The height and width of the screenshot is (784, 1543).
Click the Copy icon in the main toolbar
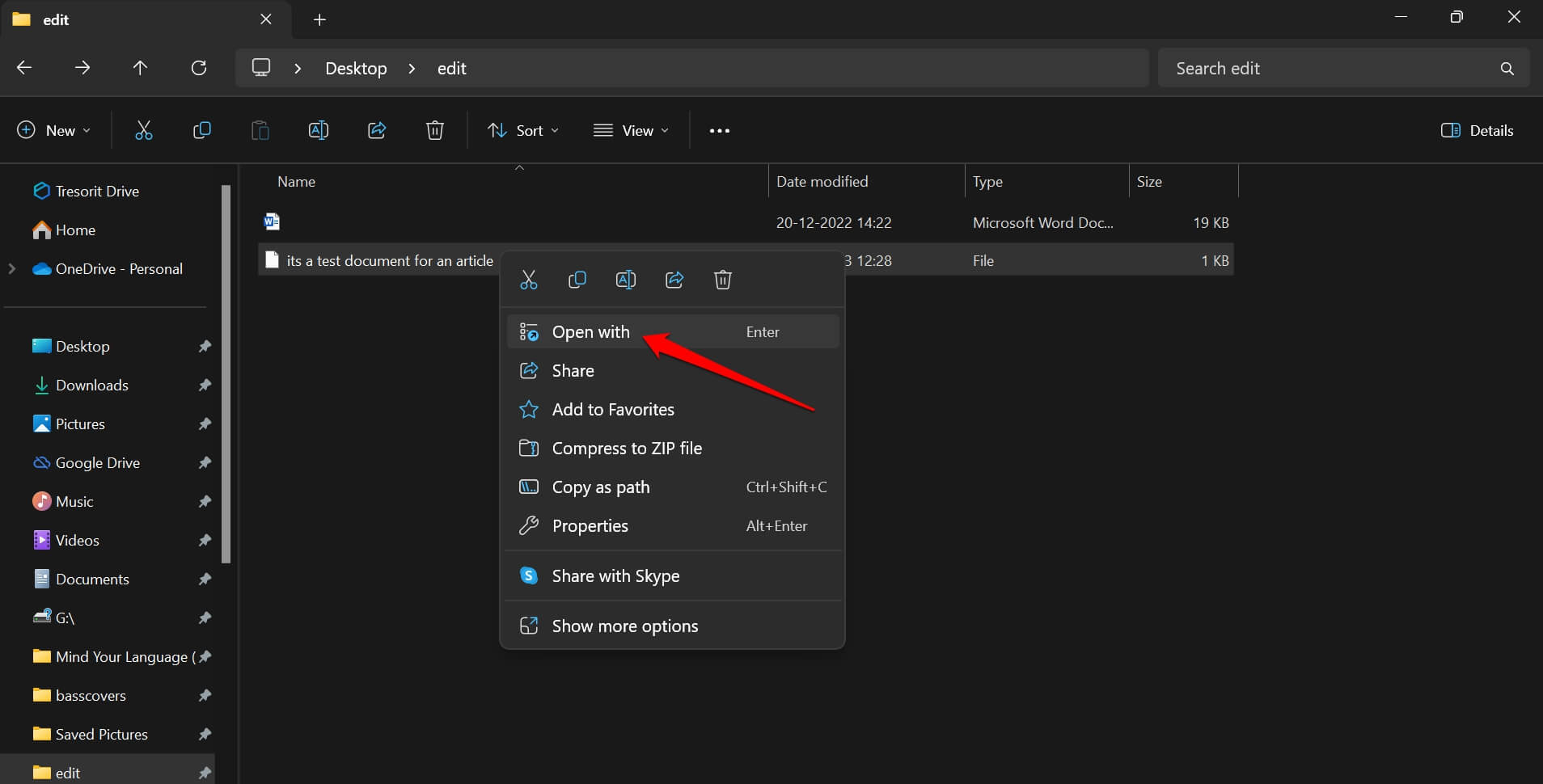[x=201, y=130]
